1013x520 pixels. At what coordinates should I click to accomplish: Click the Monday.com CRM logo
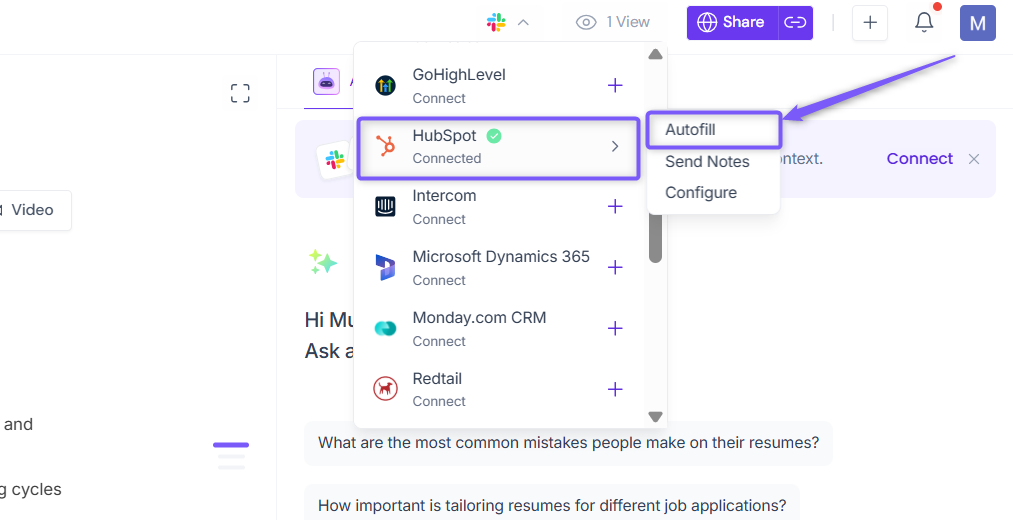click(386, 328)
